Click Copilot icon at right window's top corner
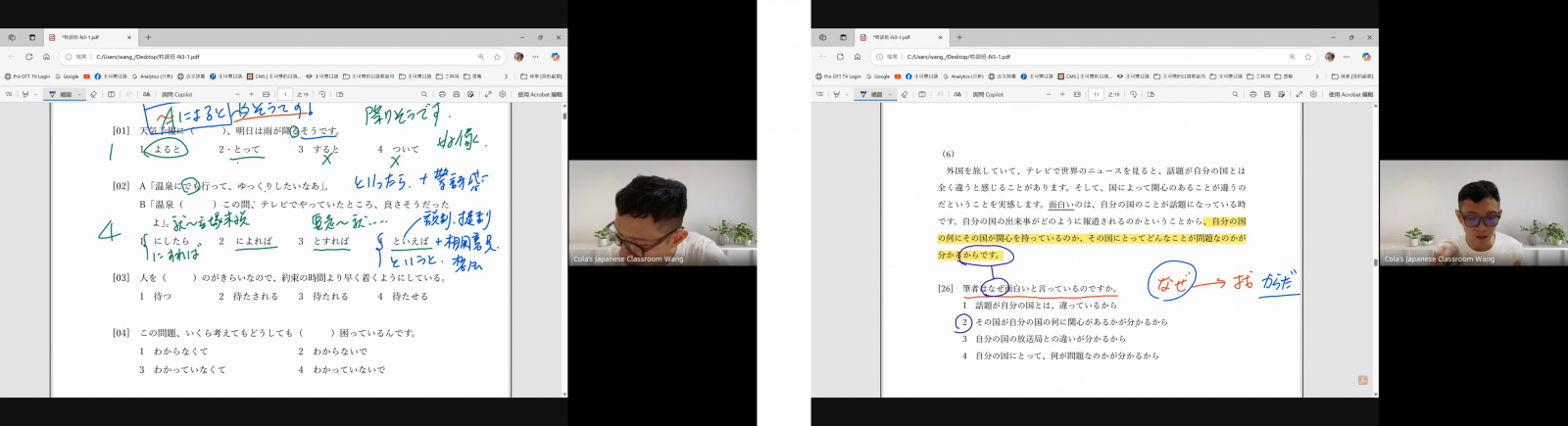 click(x=1366, y=57)
